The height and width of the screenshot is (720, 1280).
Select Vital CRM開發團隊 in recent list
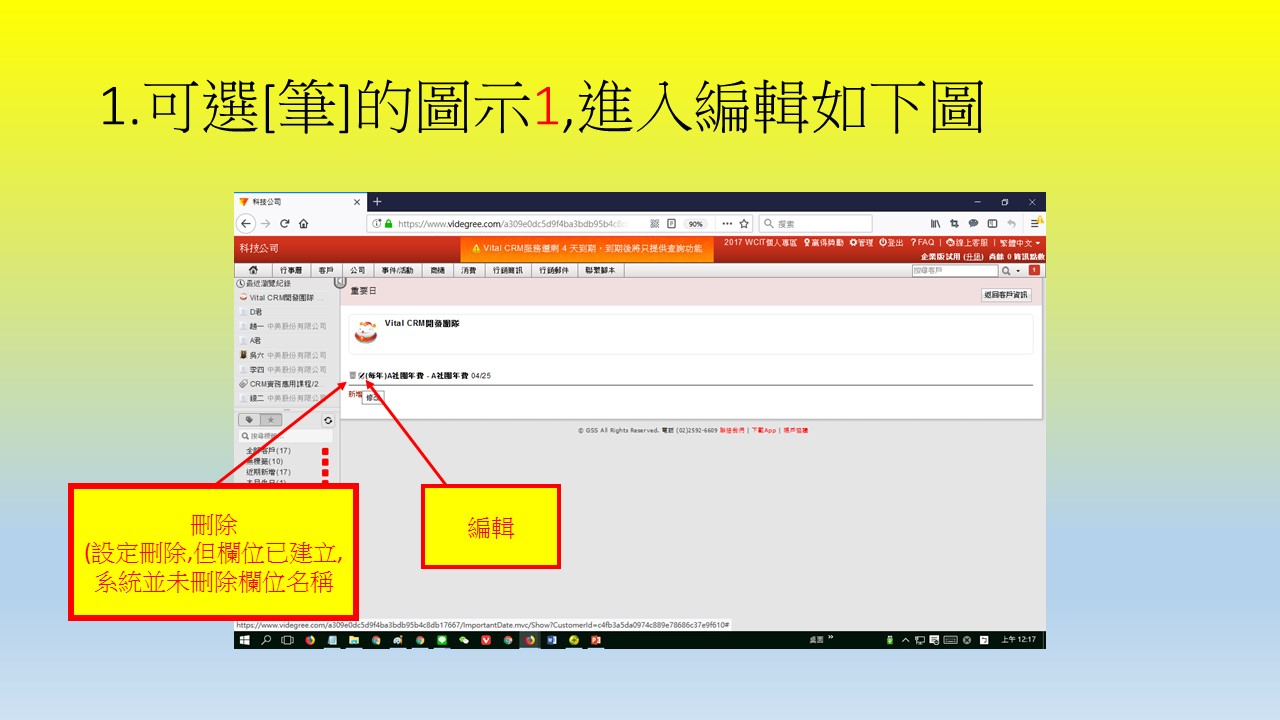coord(281,298)
